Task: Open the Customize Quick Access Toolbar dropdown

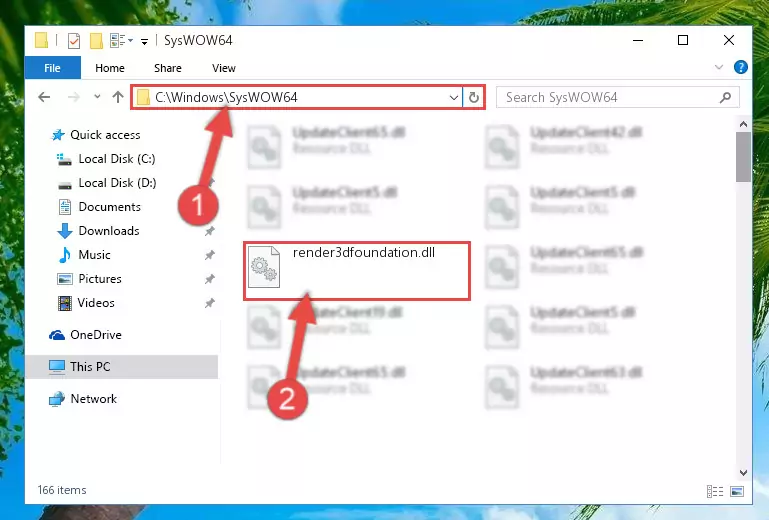Action: [144, 42]
